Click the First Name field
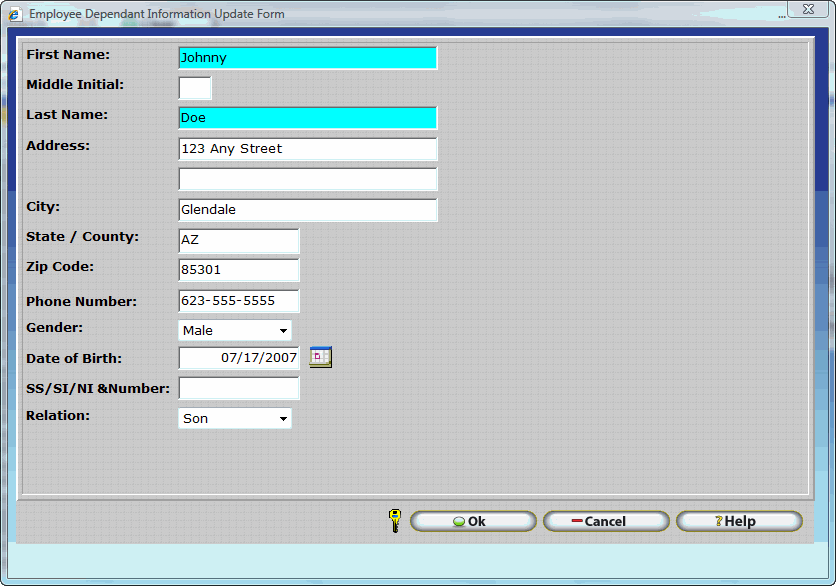 pyautogui.click(x=307, y=58)
